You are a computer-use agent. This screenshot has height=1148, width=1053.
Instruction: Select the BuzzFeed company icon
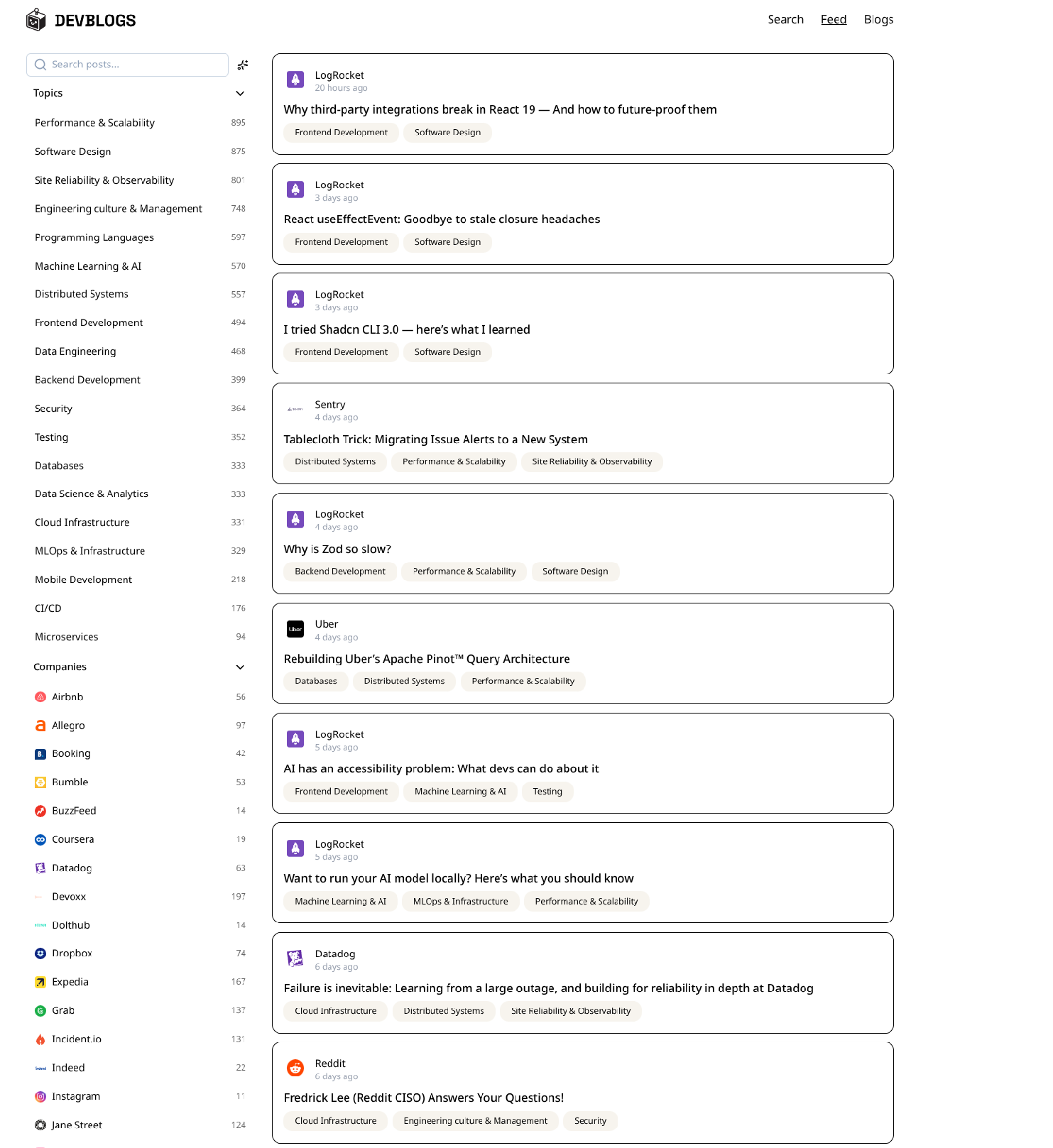point(40,811)
